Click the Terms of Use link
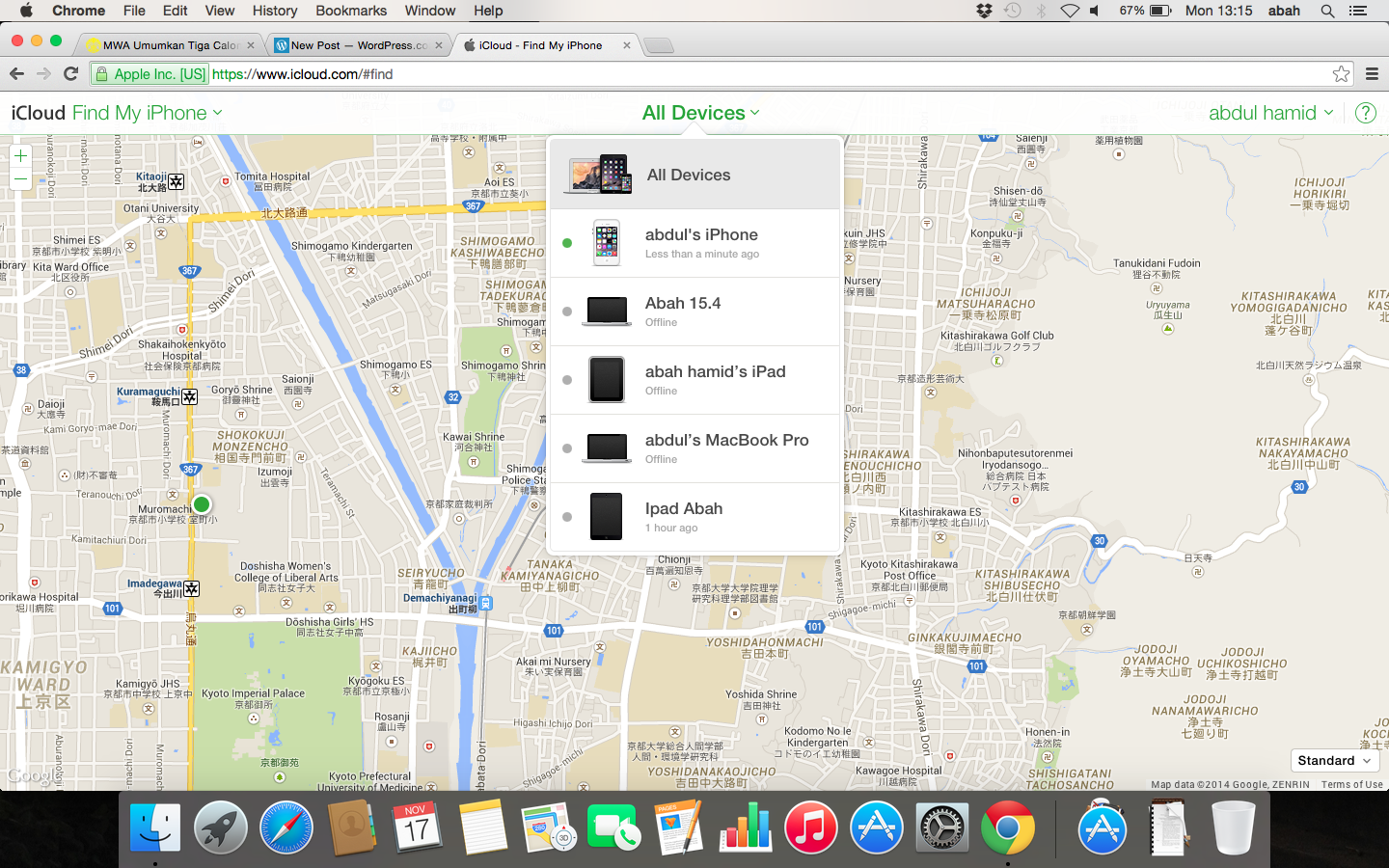 1351,784
